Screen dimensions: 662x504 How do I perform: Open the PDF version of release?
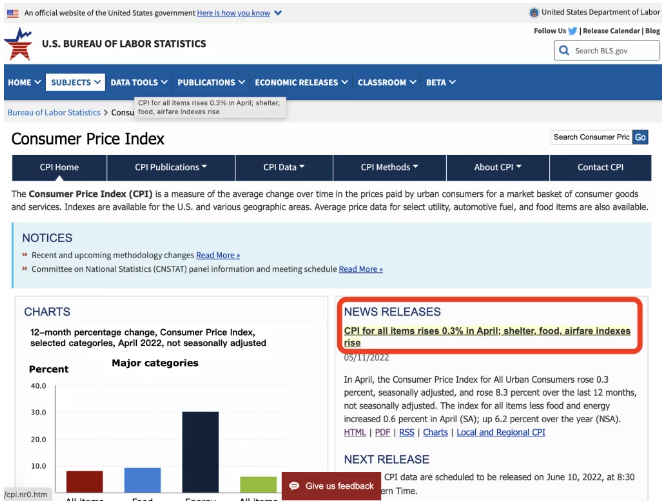(383, 432)
